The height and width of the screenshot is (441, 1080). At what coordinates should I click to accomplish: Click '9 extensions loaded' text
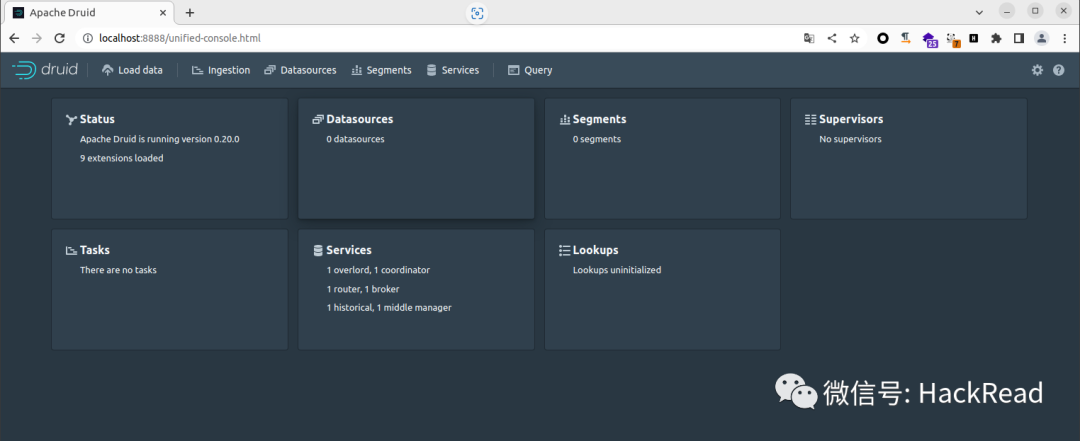tap(122, 158)
